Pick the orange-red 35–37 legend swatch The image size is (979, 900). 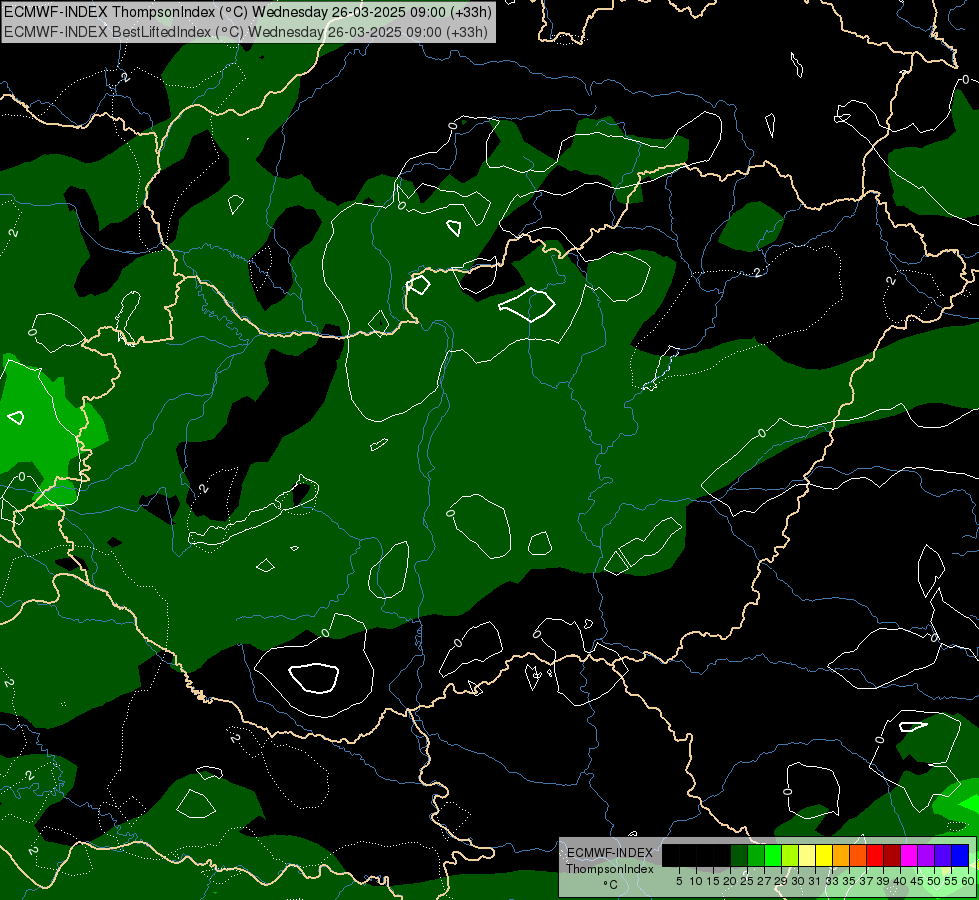click(x=858, y=855)
